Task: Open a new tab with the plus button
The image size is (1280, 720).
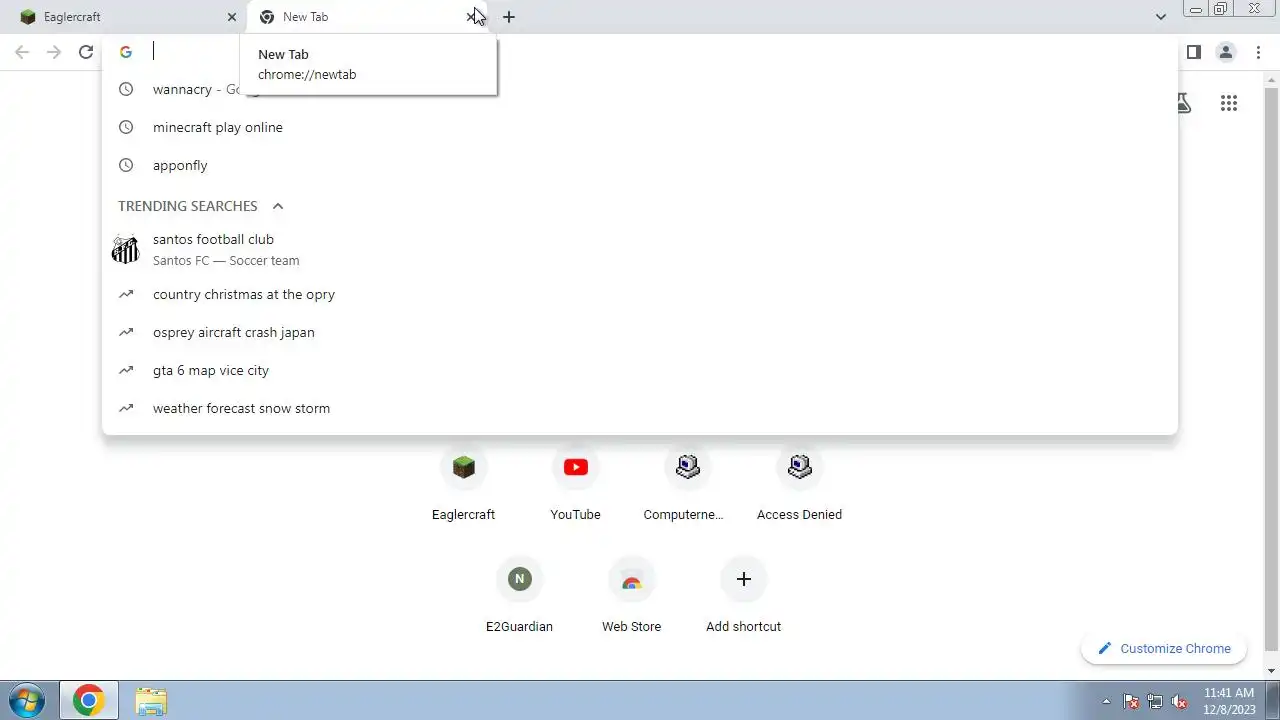Action: click(x=509, y=17)
